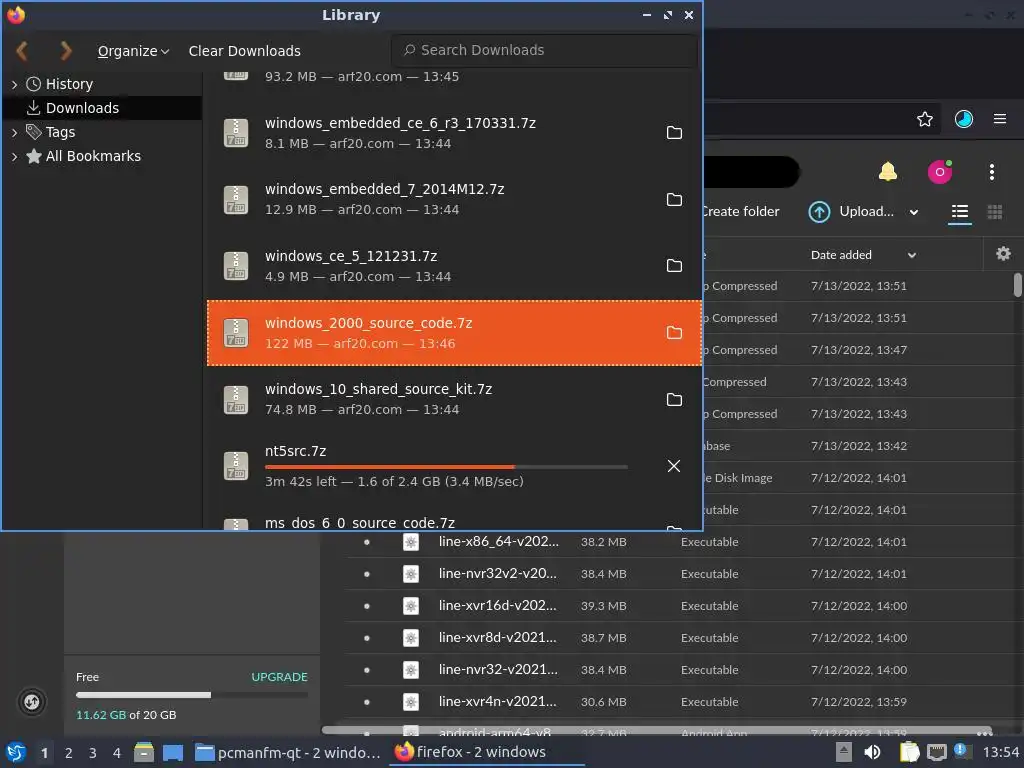
Task: Select Downloads in the Library sidebar
Action: pos(103,108)
